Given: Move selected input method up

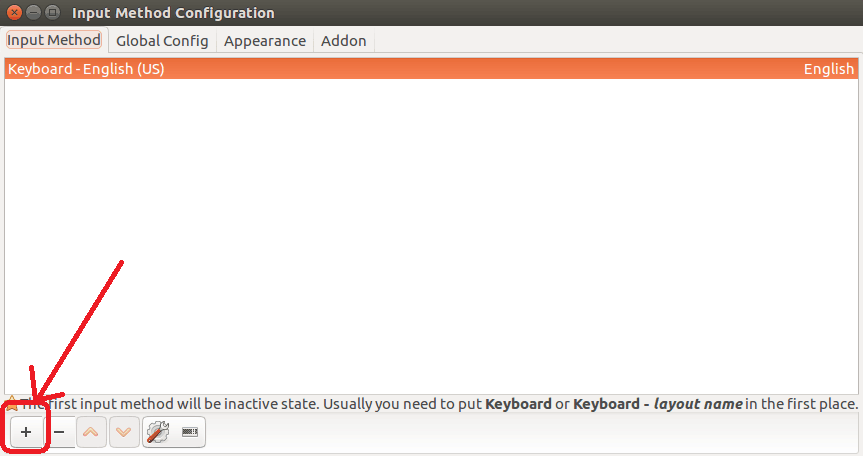Looking at the screenshot, I should (92, 433).
